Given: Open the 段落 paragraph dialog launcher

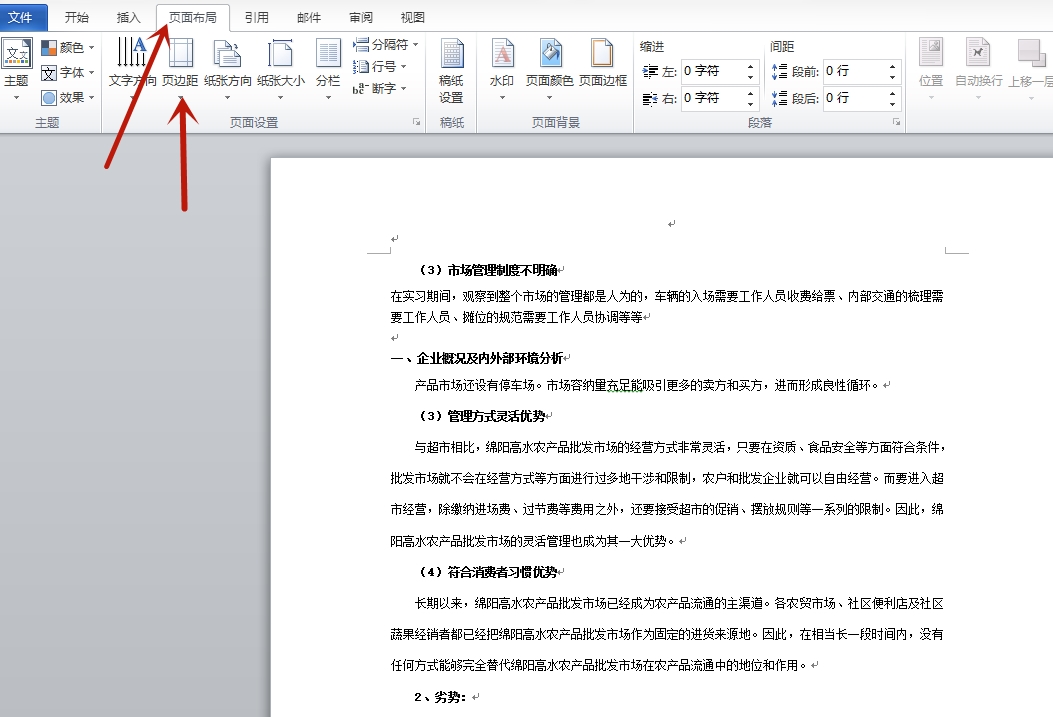Looking at the screenshot, I should [896, 122].
